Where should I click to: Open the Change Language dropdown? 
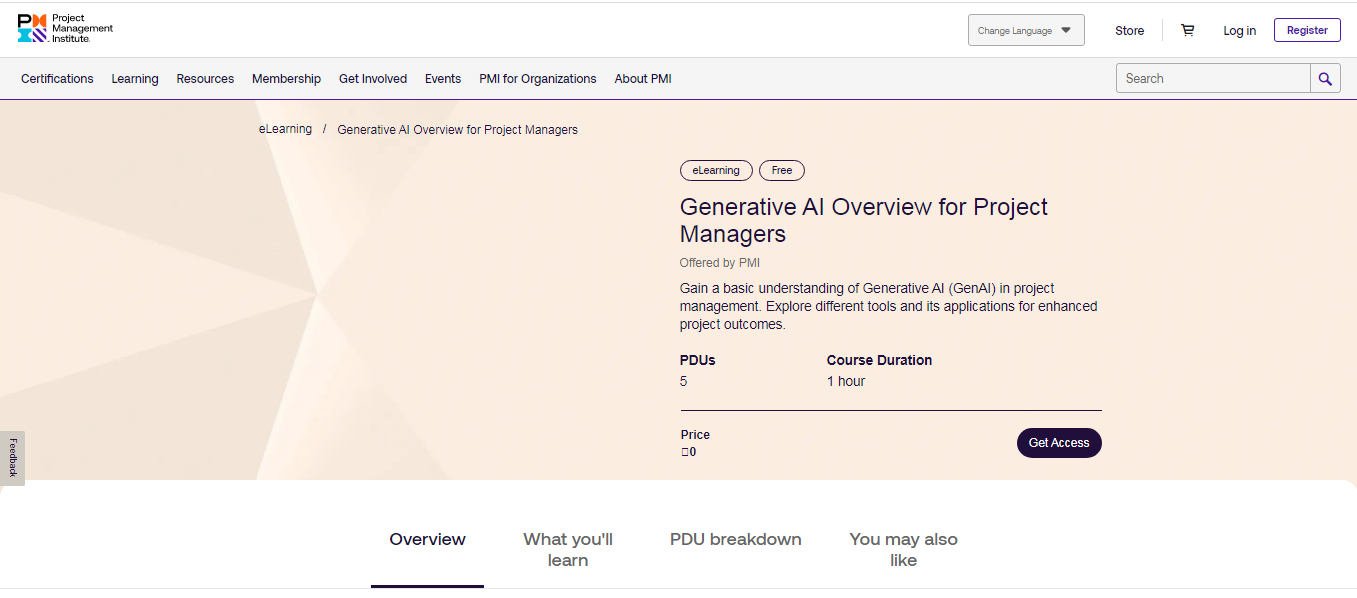(1026, 30)
